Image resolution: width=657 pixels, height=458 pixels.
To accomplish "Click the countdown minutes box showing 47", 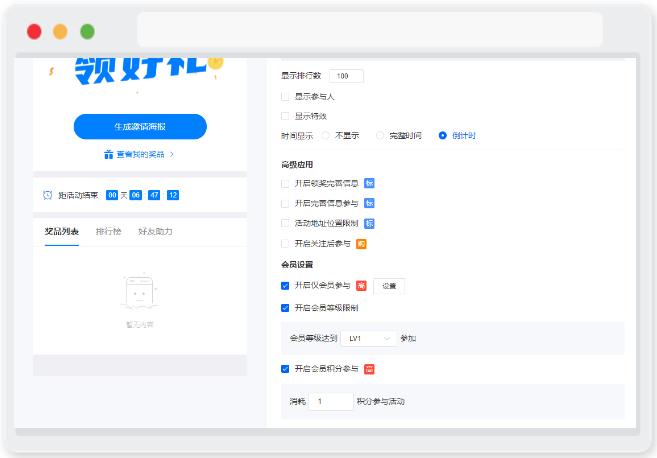I will [154, 195].
